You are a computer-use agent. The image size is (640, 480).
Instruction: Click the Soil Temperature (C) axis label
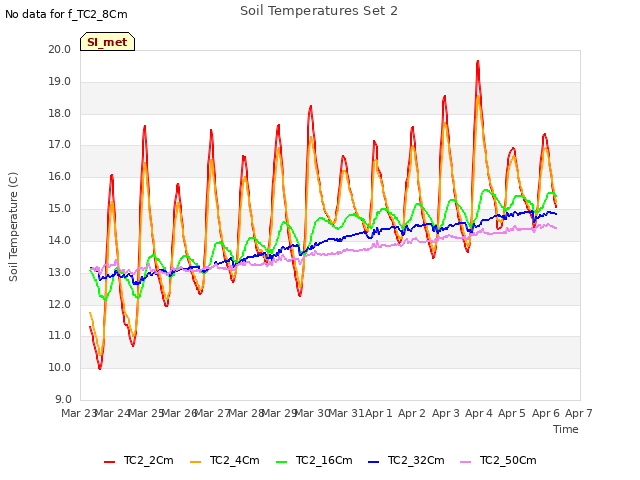click(x=13, y=227)
